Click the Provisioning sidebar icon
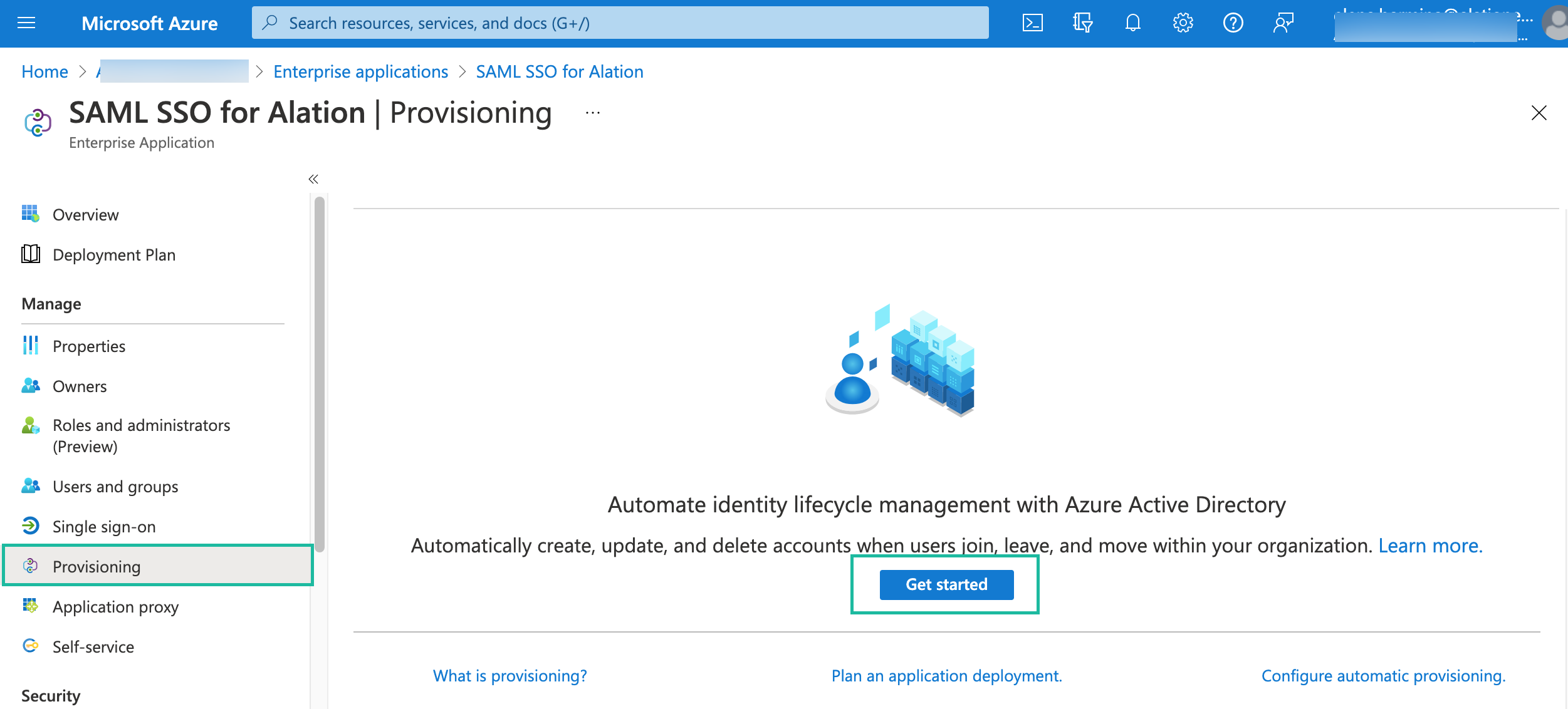This screenshot has width=1568, height=709. 31,566
